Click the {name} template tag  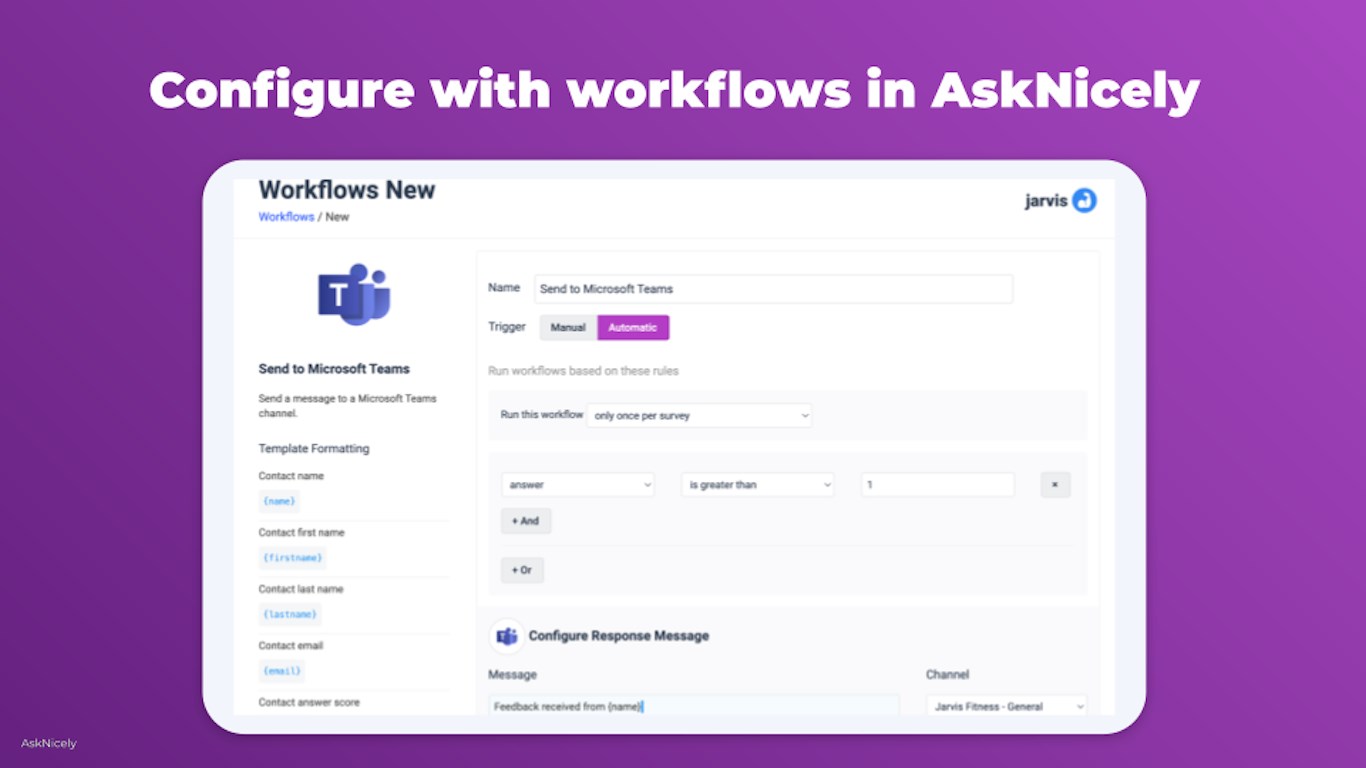279,501
